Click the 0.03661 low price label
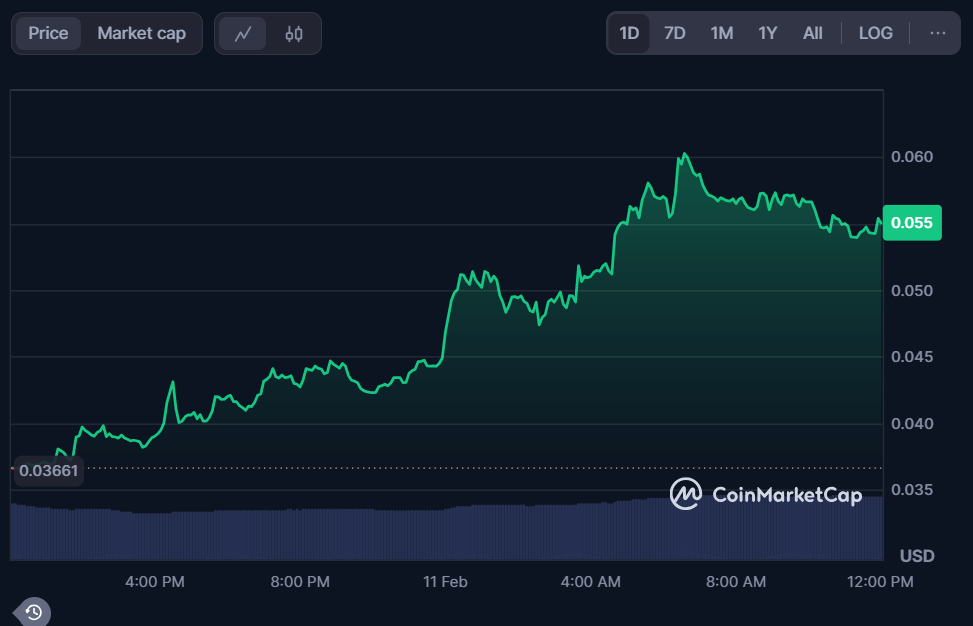Screen dimensions: 973x626 (48, 470)
